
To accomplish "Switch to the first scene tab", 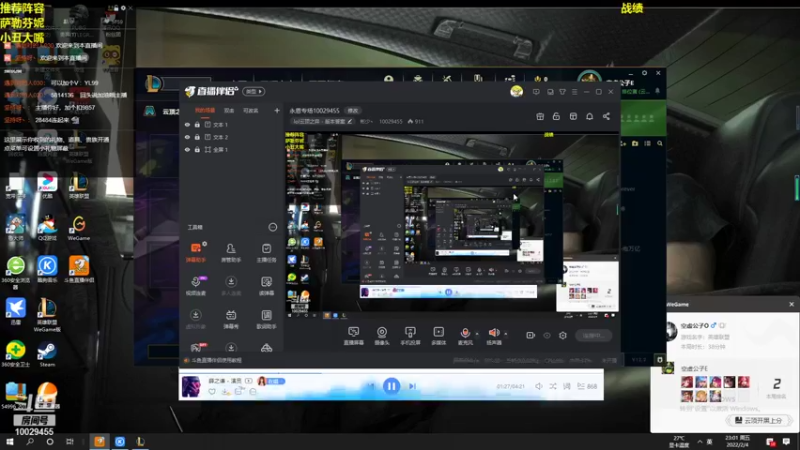I will pyautogui.click(x=205, y=110).
